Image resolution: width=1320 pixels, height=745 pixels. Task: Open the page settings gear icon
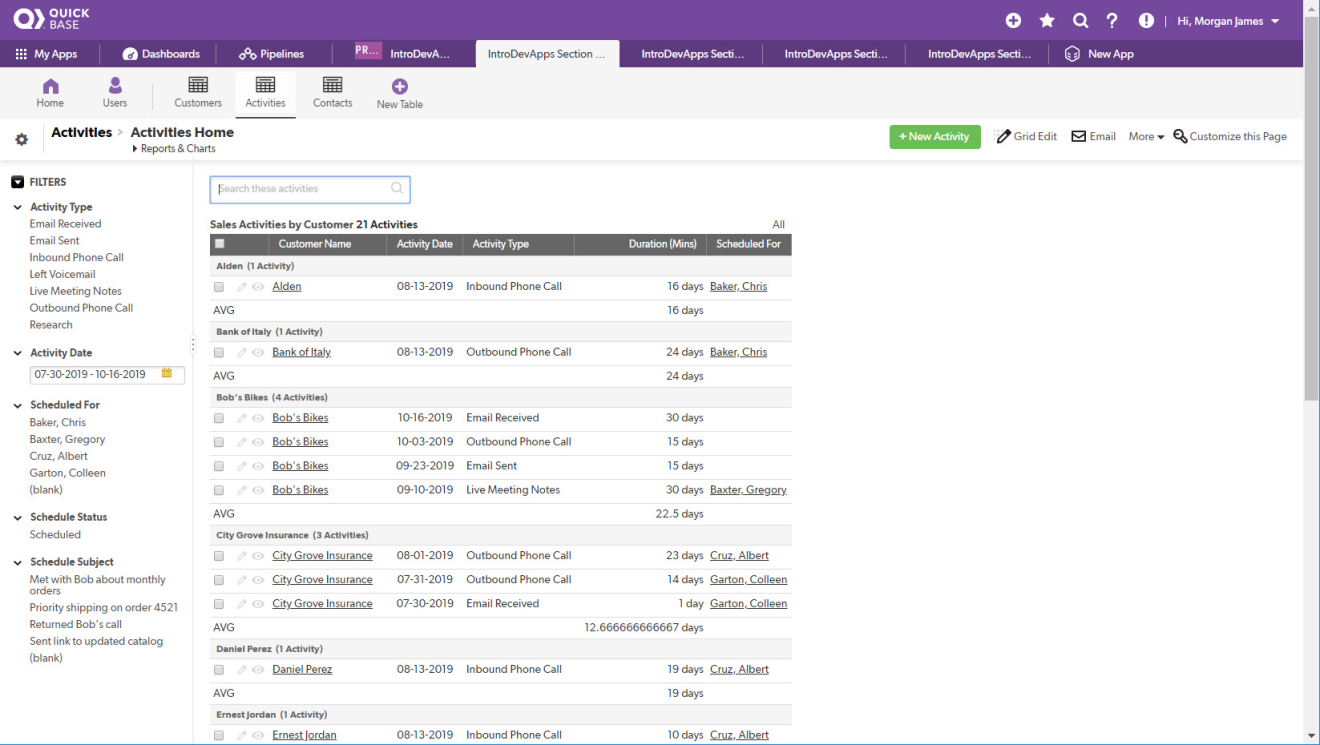click(x=21, y=140)
